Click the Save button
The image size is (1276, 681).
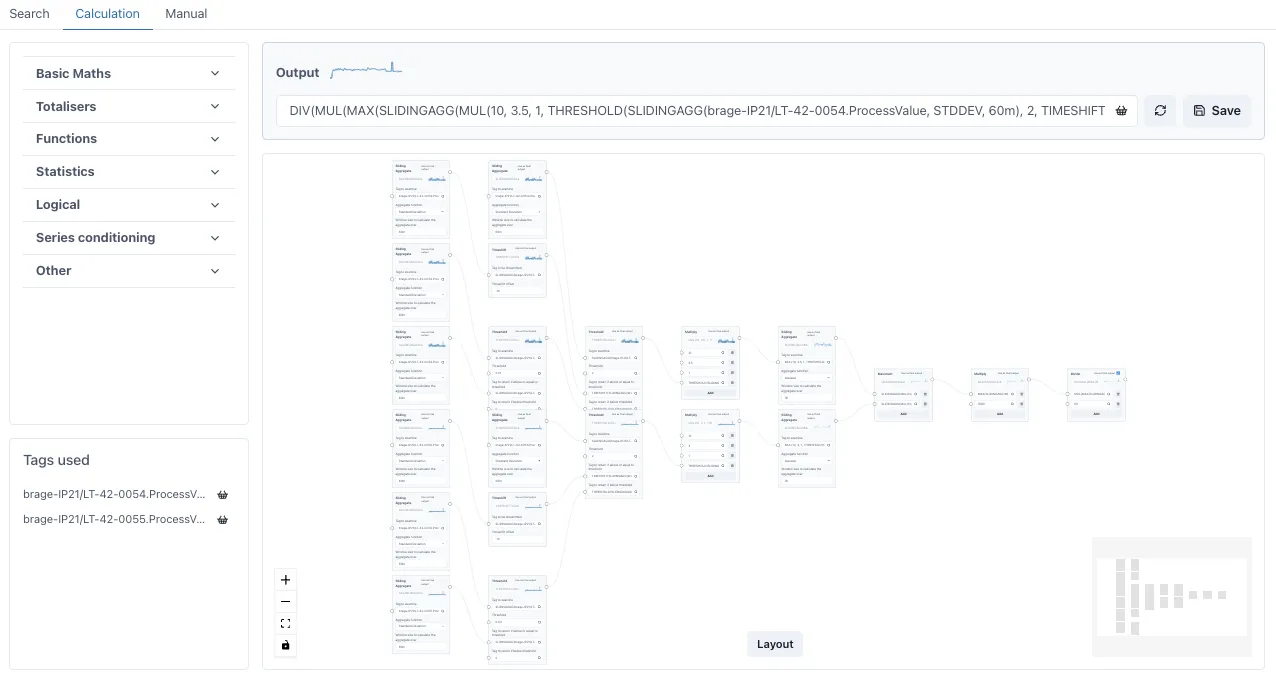click(1216, 110)
